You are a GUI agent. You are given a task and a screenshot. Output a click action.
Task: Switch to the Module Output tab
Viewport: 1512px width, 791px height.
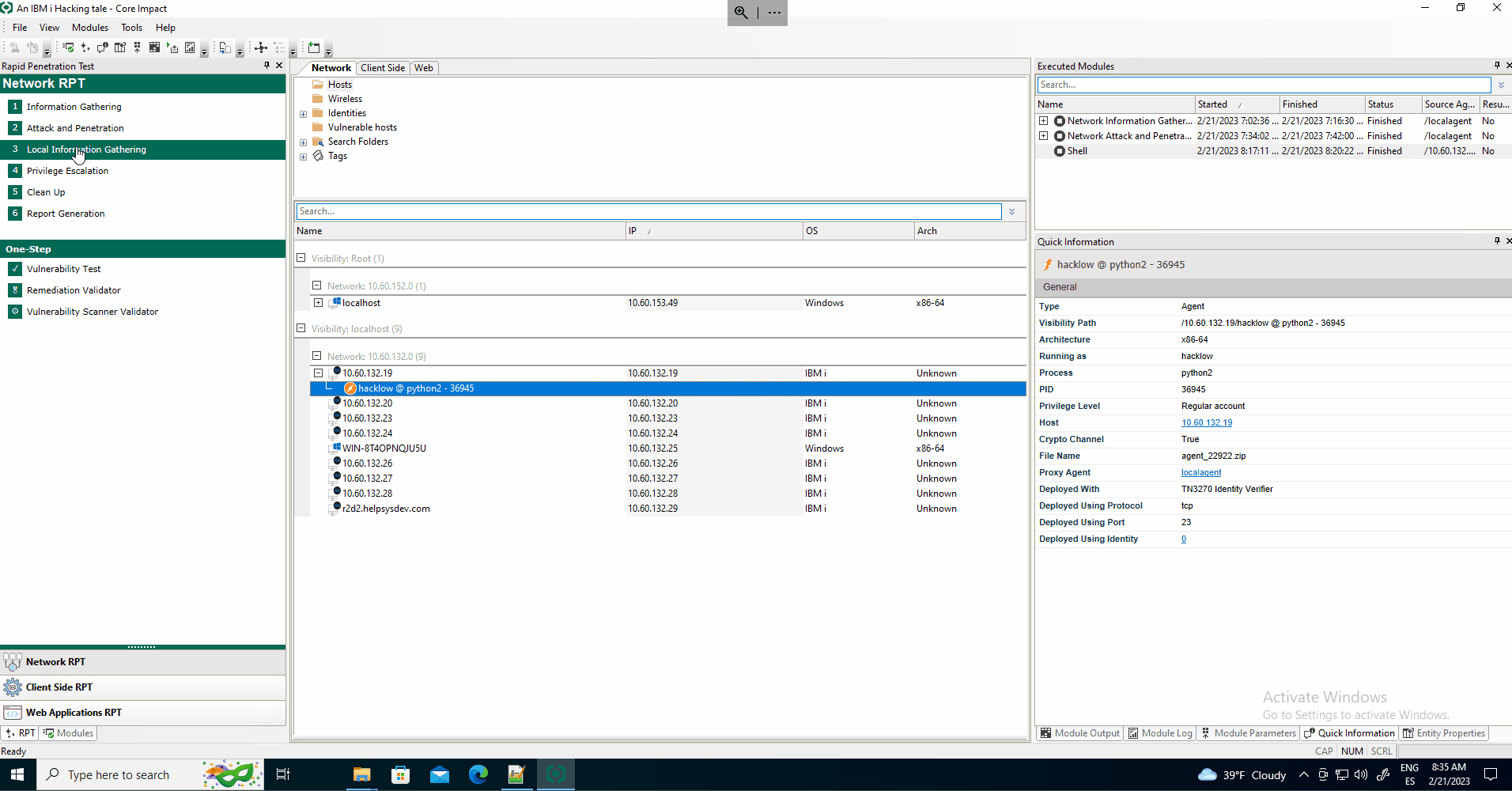click(1079, 733)
